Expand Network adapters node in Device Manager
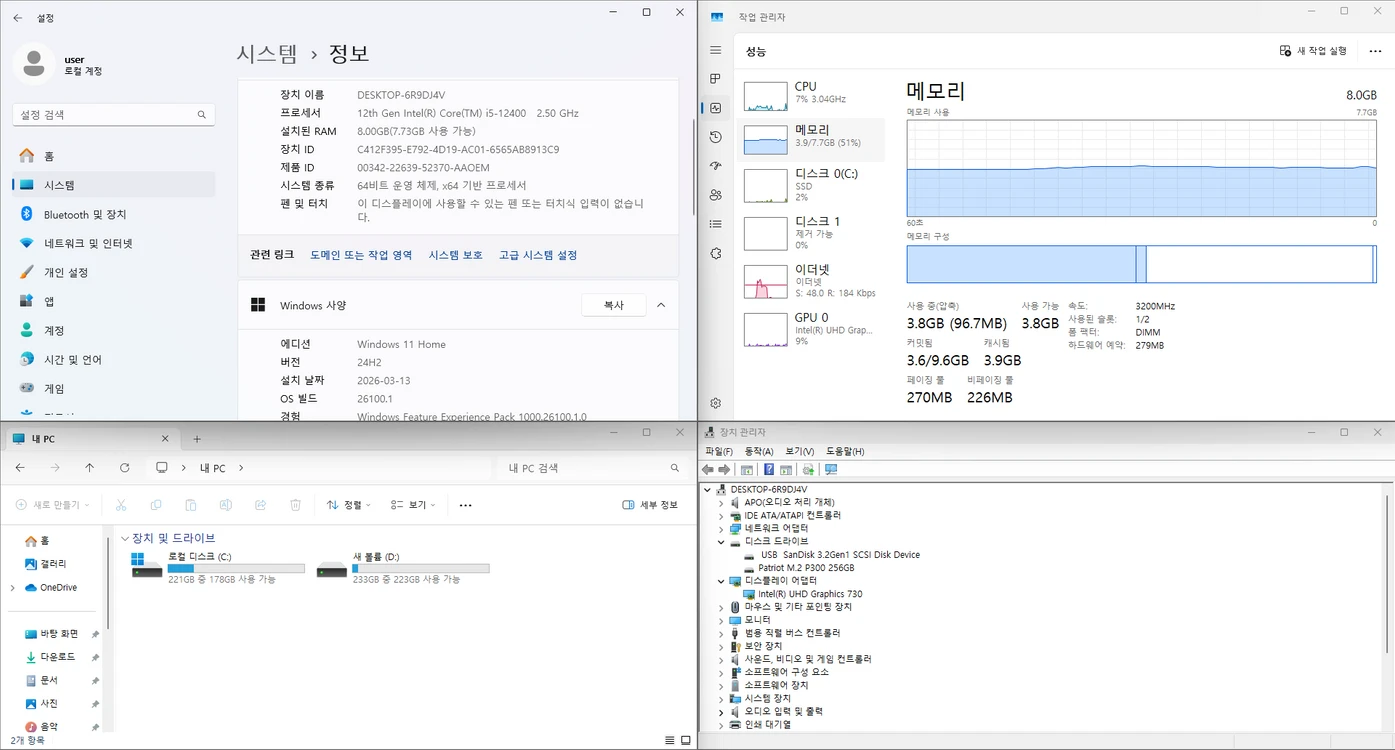Image resolution: width=1395 pixels, height=750 pixels. point(721,528)
